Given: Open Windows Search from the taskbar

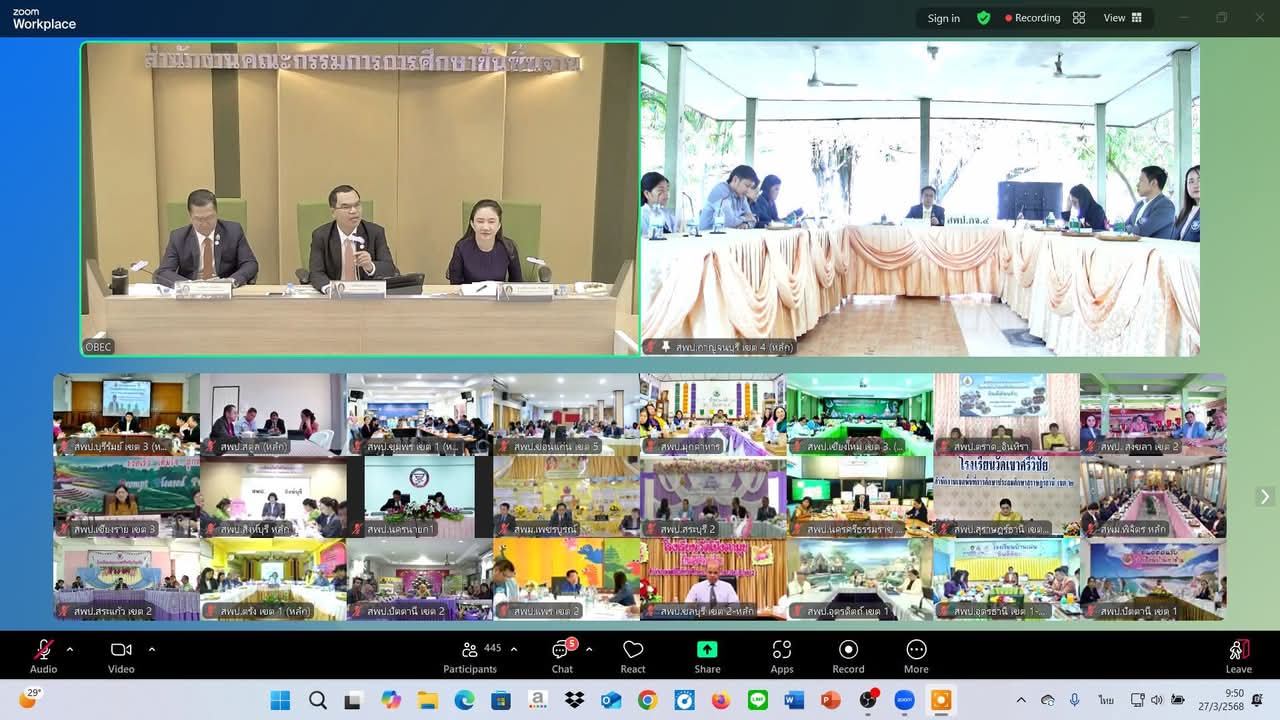Looking at the screenshot, I should point(317,700).
